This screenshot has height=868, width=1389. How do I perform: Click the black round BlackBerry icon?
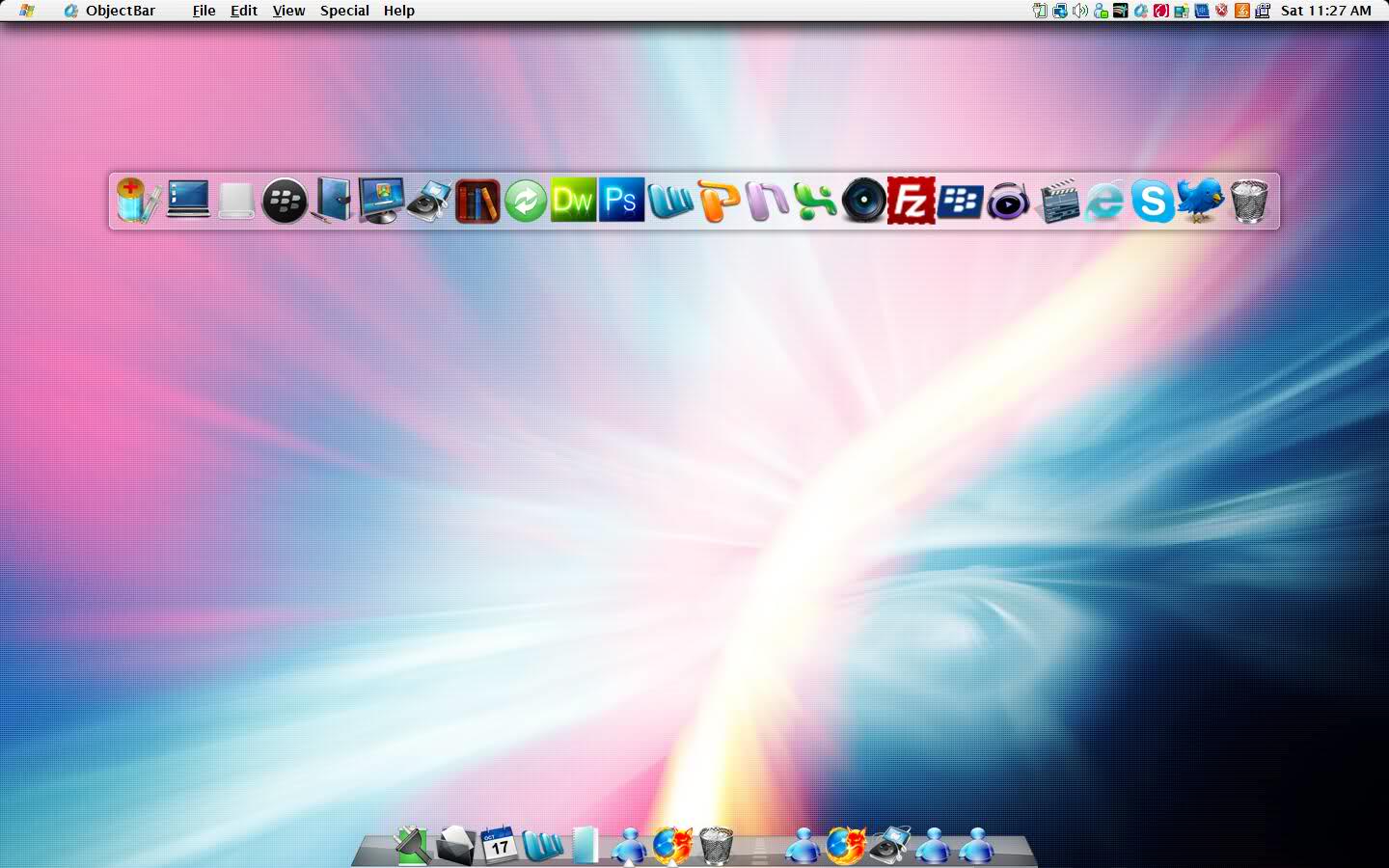click(285, 201)
